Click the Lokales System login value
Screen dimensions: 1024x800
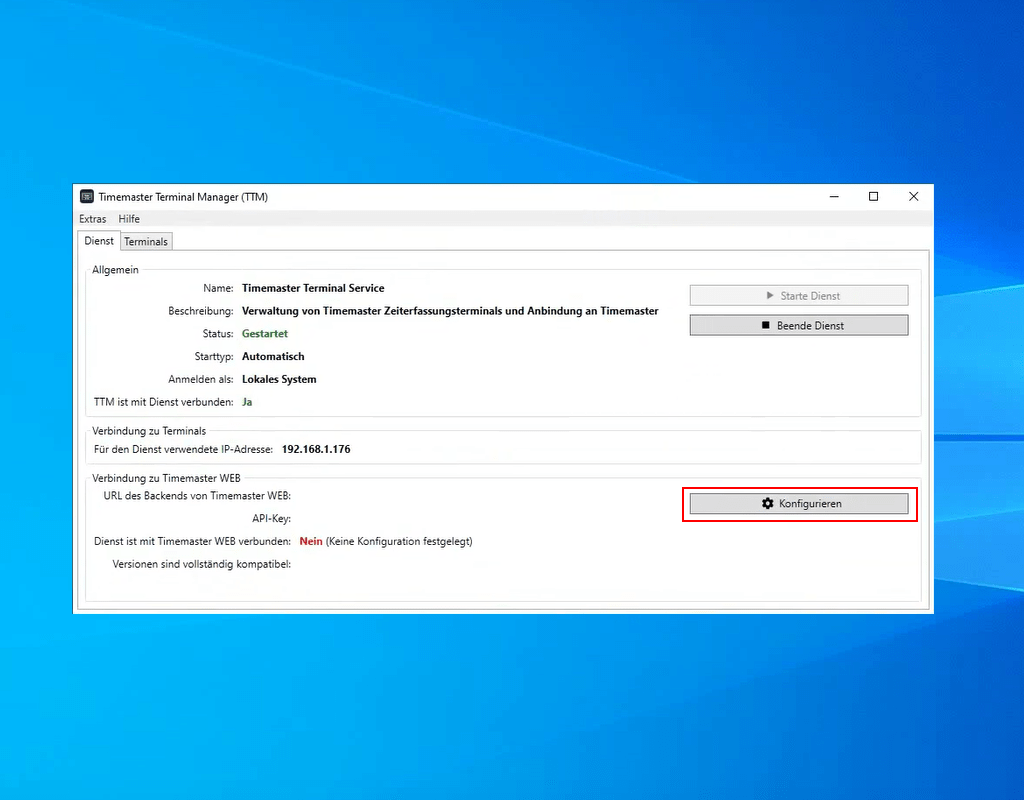tap(279, 379)
